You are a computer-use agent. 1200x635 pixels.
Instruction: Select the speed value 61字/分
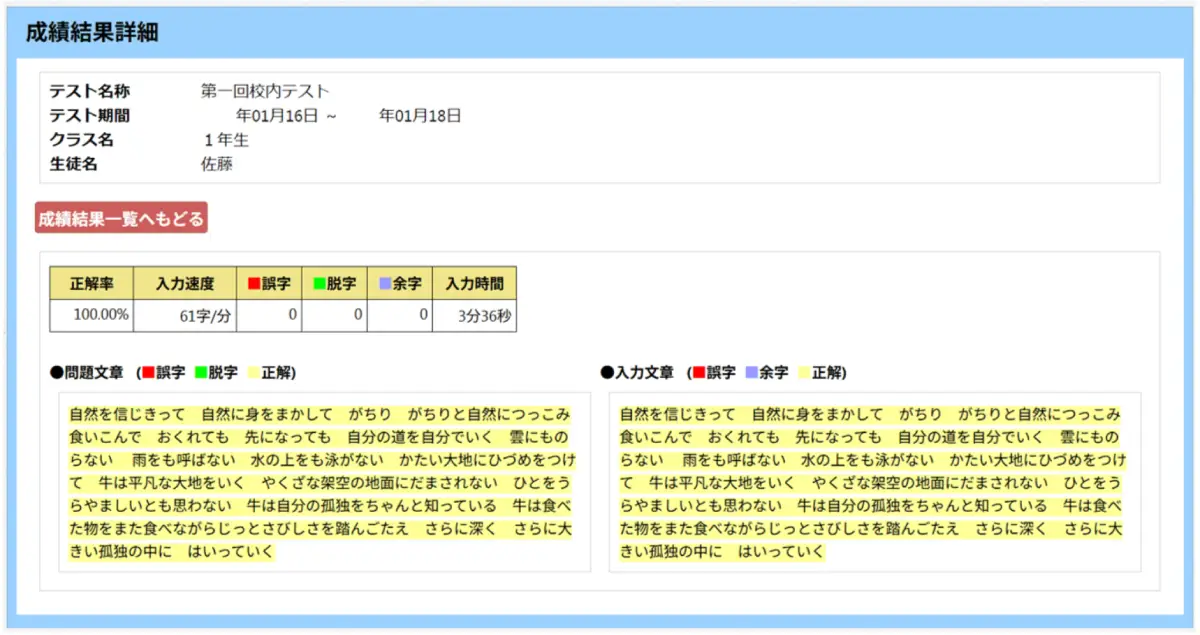[205, 315]
